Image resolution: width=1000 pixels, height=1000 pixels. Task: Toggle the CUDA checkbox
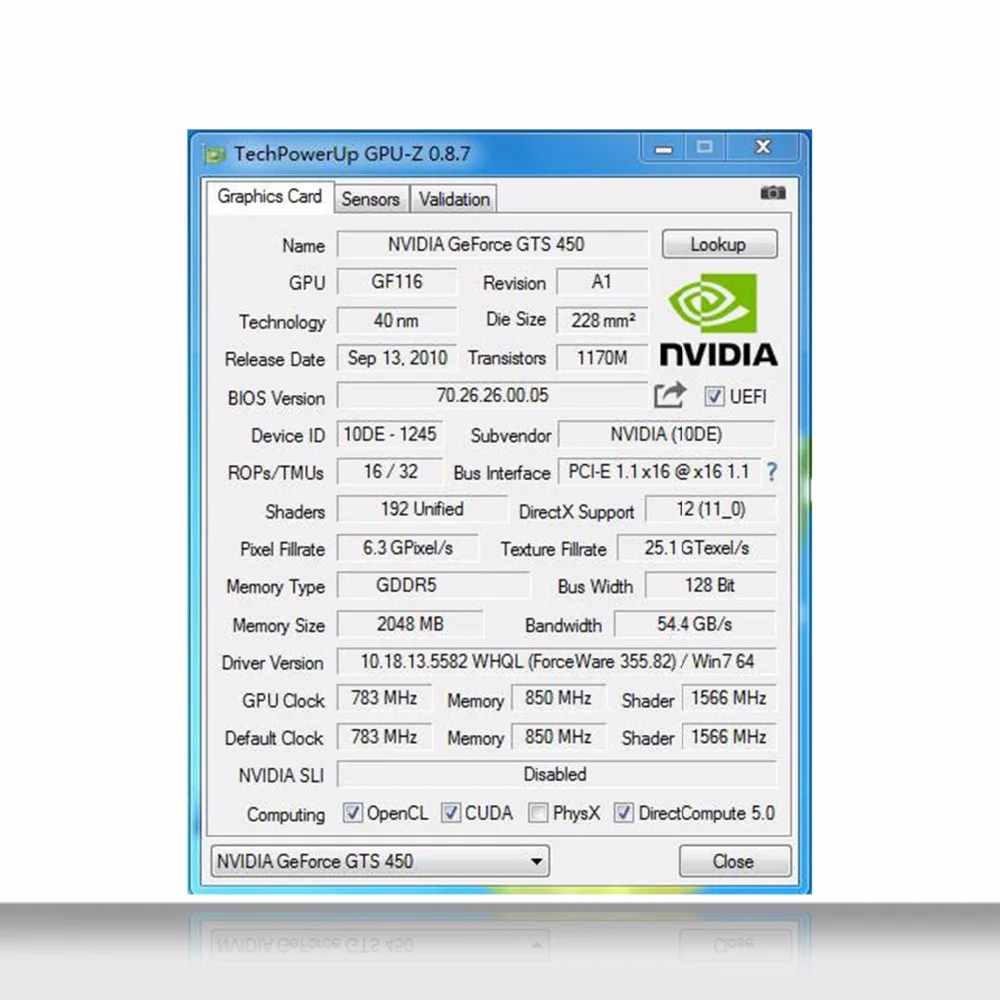[450, 812]
